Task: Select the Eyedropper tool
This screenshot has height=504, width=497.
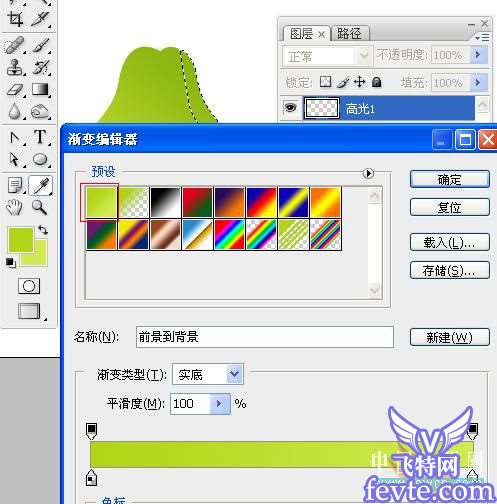Action: (40, 185)
